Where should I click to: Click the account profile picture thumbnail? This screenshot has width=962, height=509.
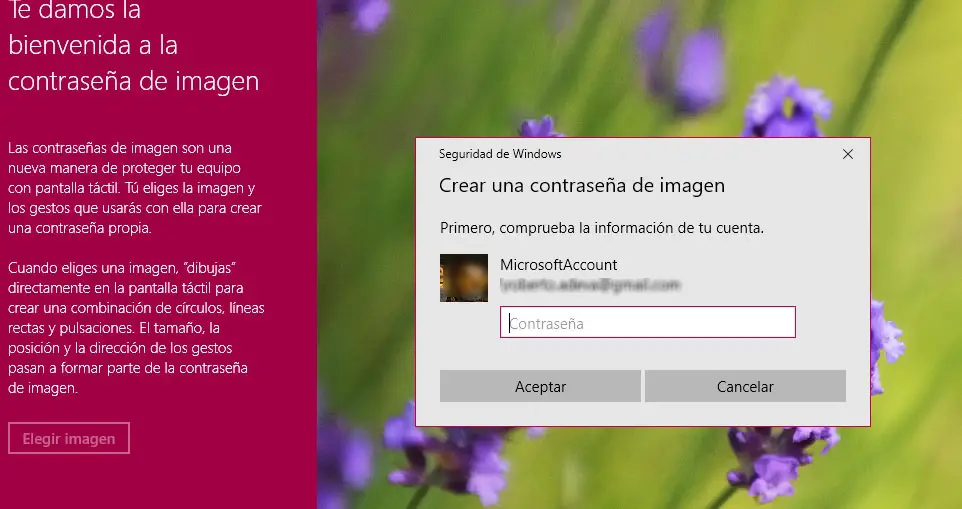tap(464, 278)
